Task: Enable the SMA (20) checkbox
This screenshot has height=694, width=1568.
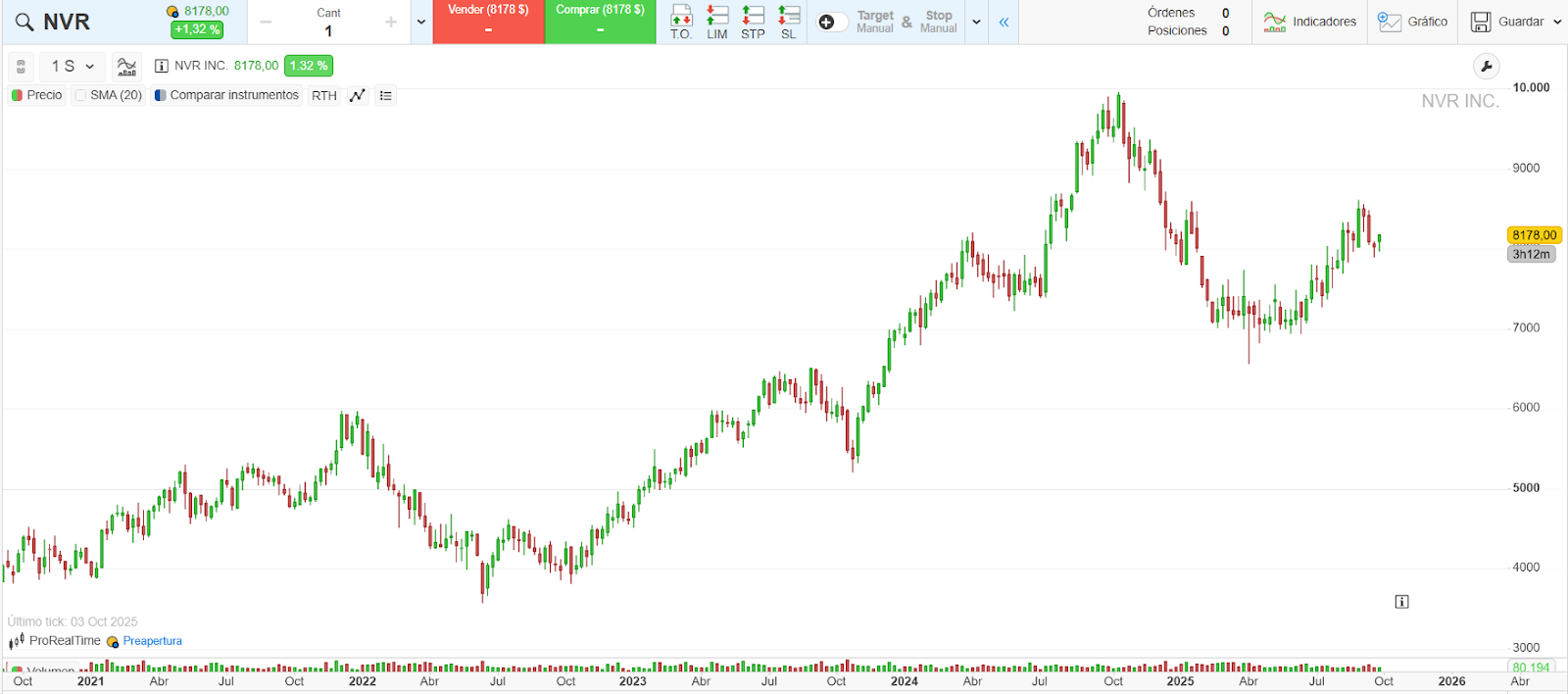Action: tap(81, 95)
